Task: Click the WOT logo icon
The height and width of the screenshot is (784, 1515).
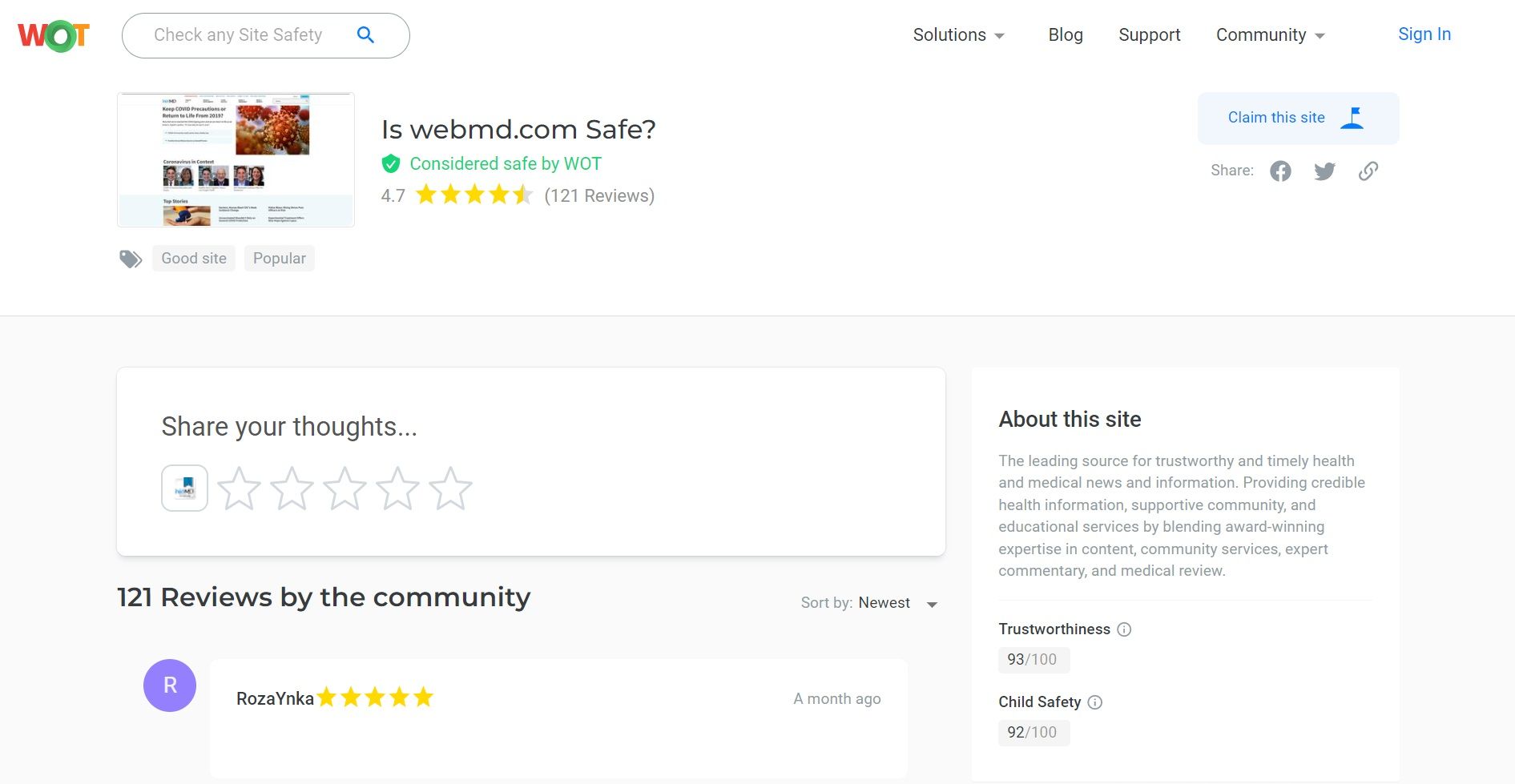Action: (x=53, y=35)
